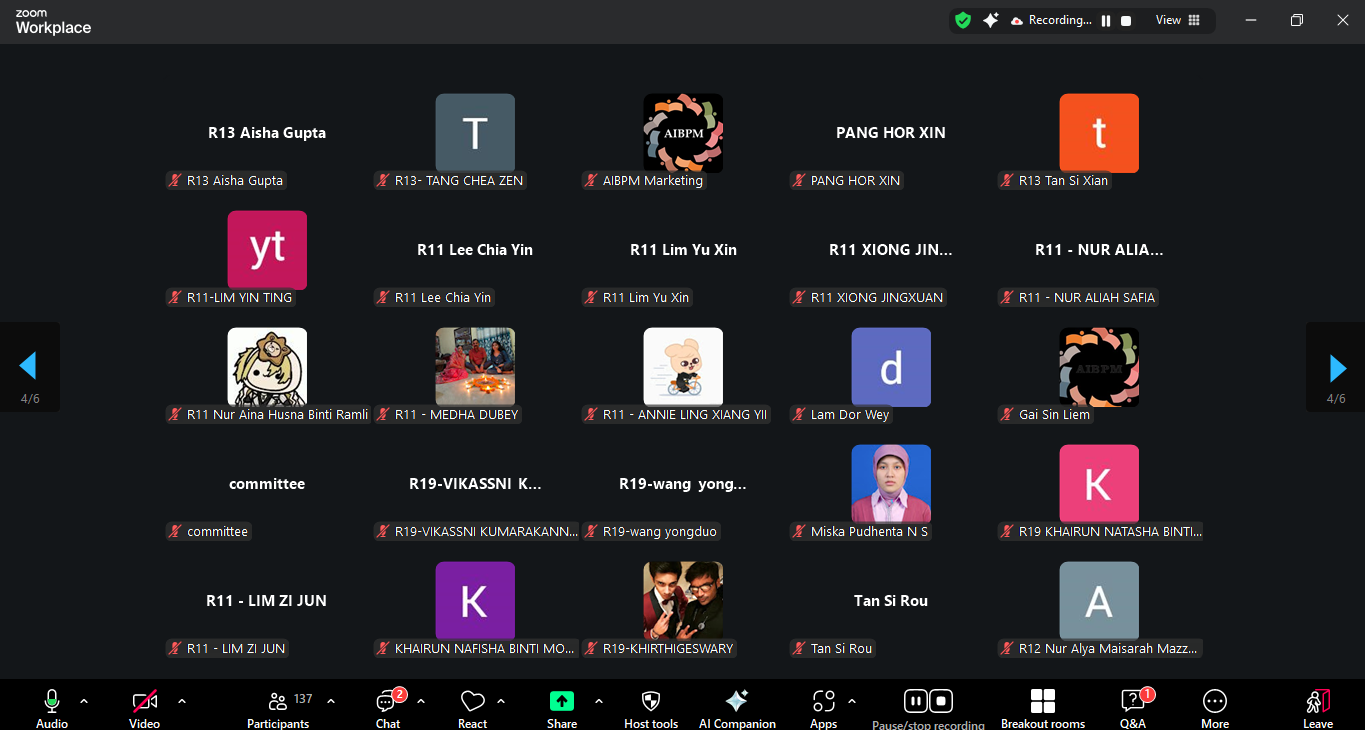Expand the Share options arrow
The image size is (1365, 730).
tap(599, 701)
